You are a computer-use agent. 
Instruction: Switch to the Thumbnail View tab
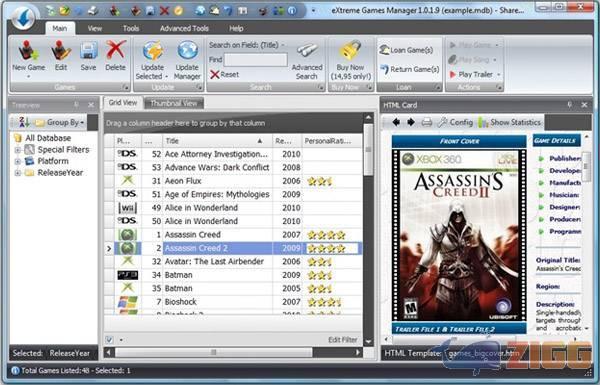point(174,103)
